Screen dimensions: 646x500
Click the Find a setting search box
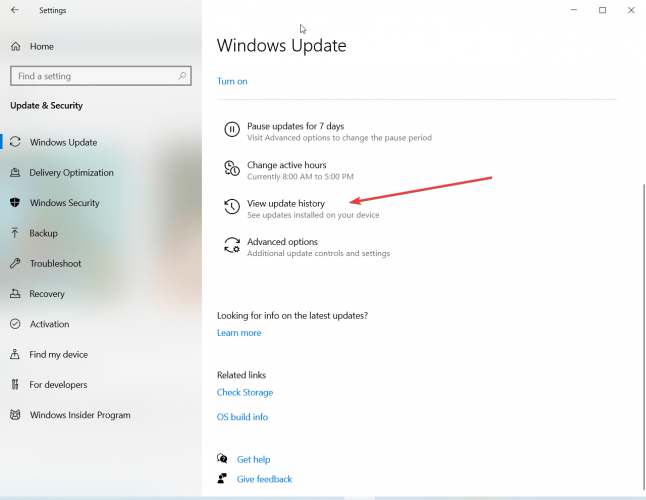point(101,76)
